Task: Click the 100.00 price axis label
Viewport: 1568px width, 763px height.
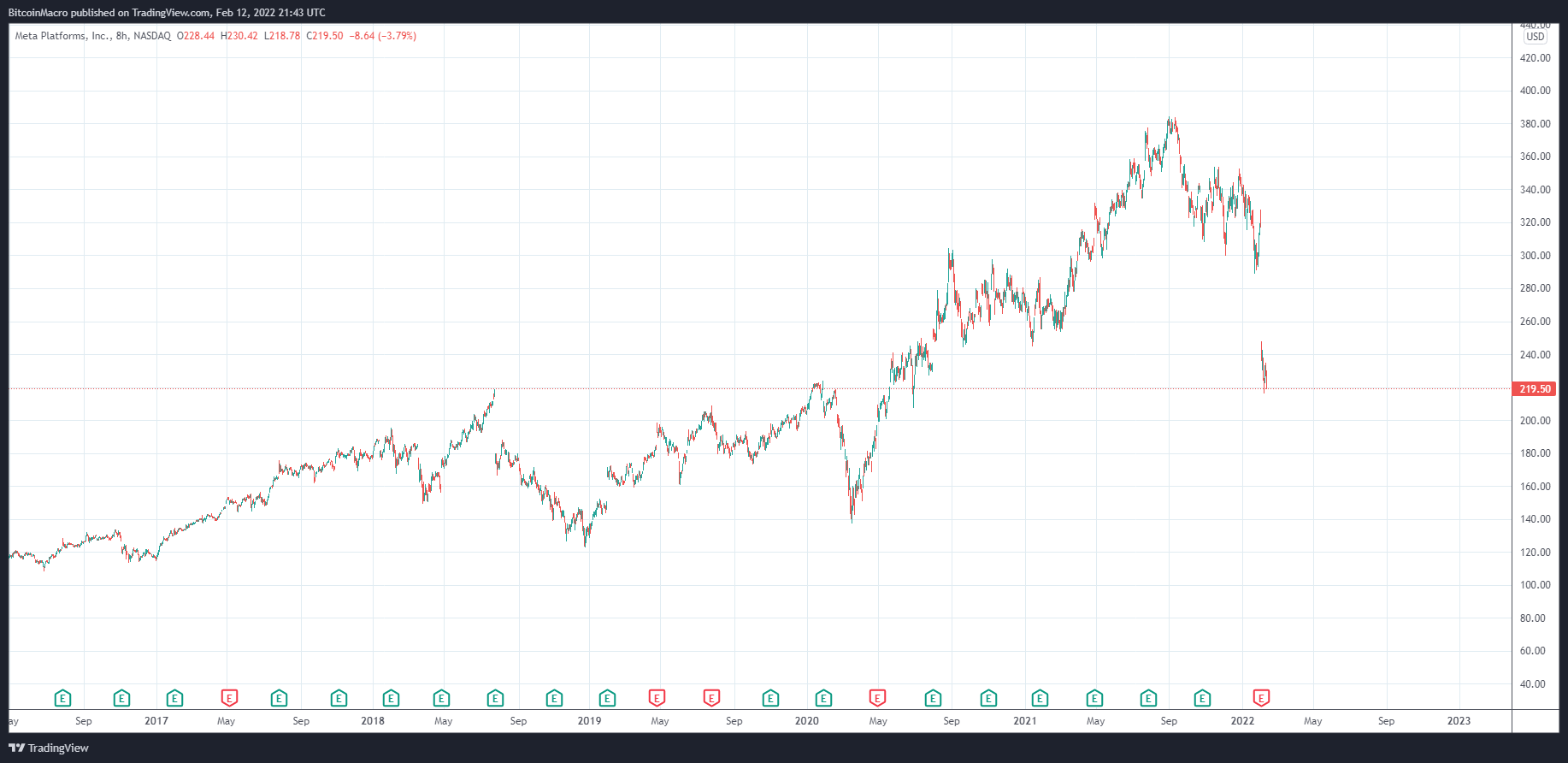Action: [x=1536, y=585]
